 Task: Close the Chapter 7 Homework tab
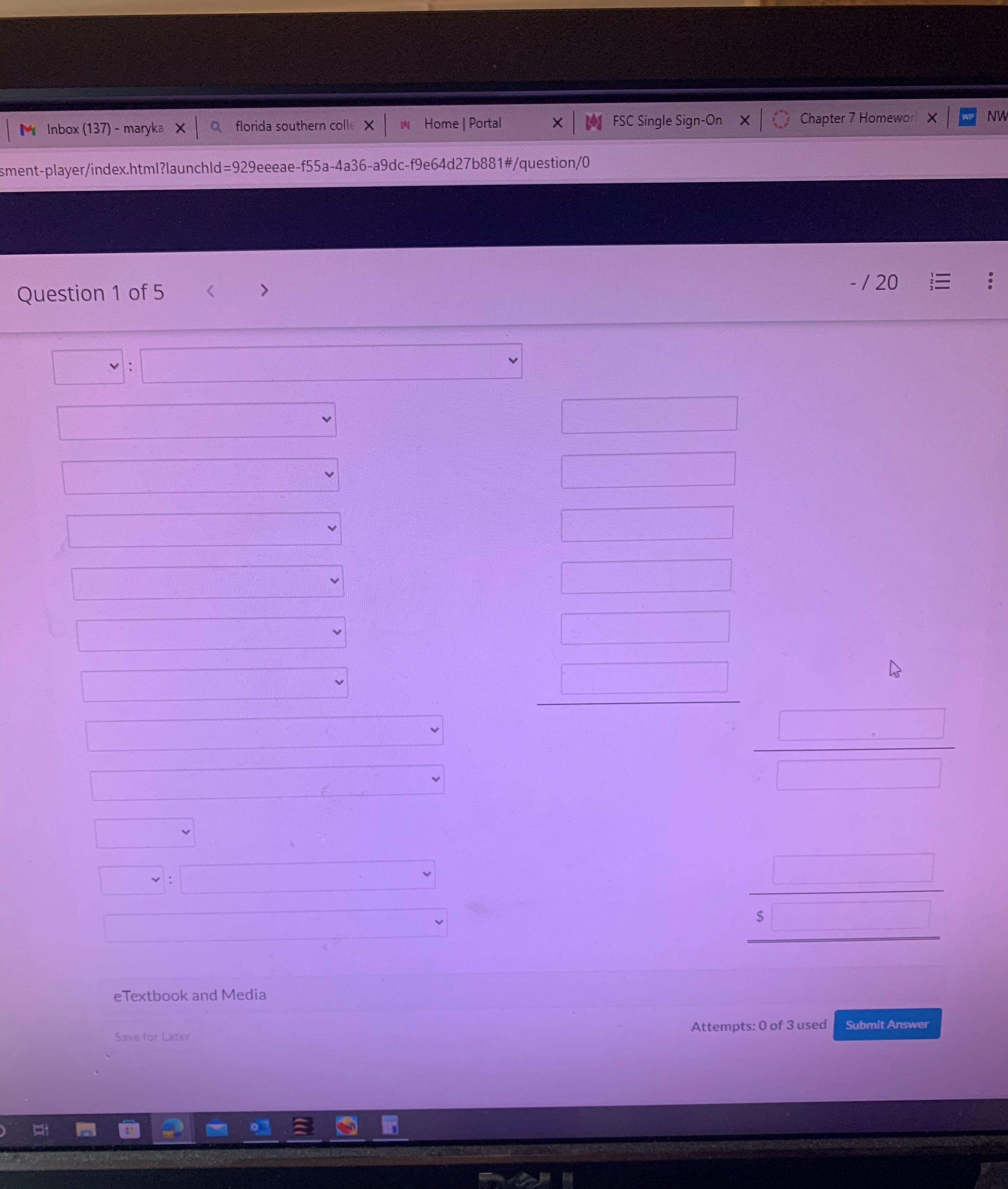(x=932, y=118)
